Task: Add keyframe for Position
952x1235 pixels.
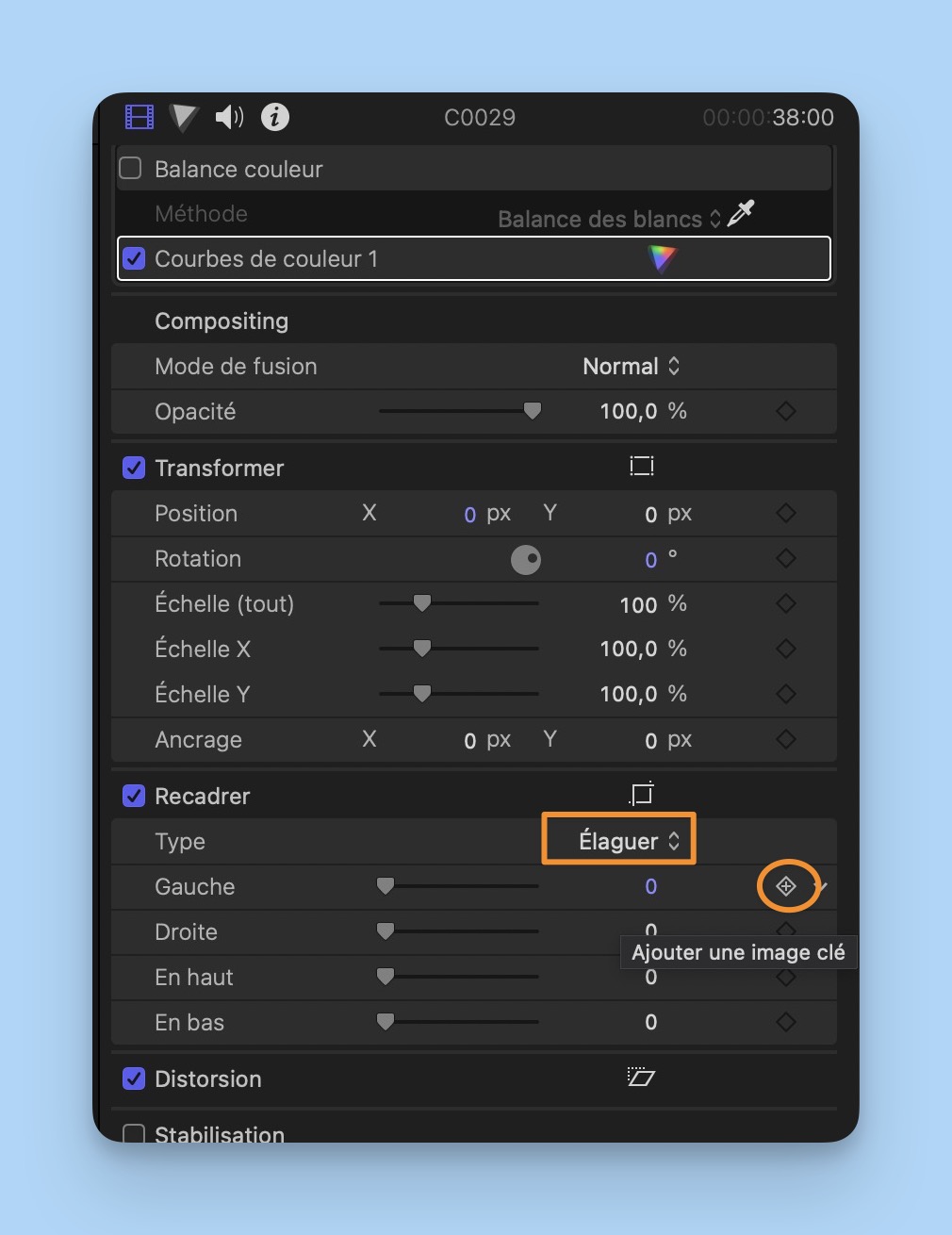Action: pyautogui.click(x=786, y=513)
